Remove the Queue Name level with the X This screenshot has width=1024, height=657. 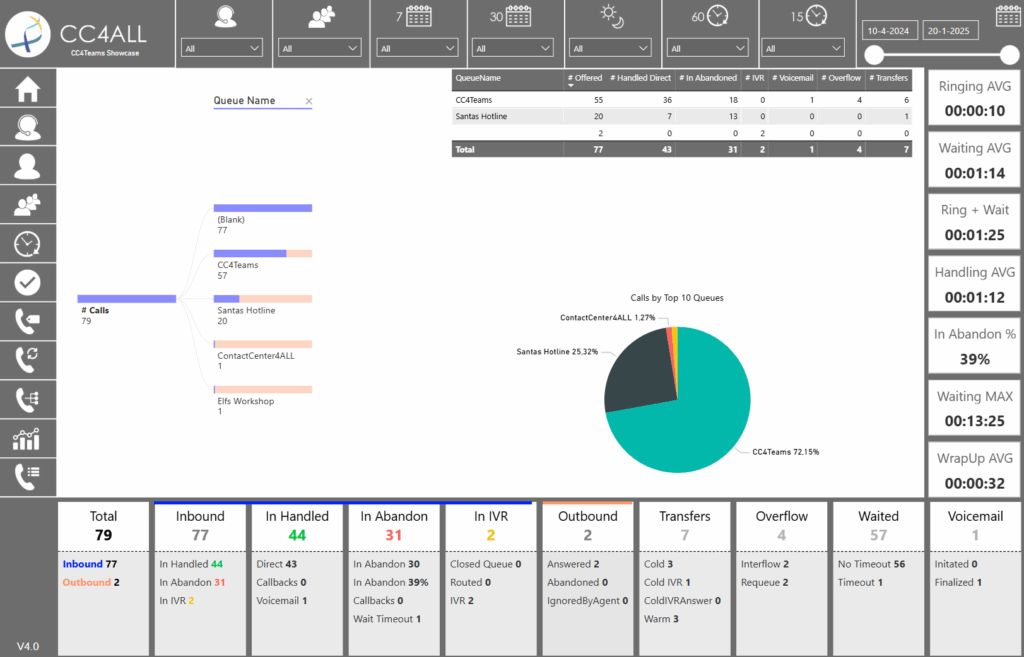tap(309, 101)
